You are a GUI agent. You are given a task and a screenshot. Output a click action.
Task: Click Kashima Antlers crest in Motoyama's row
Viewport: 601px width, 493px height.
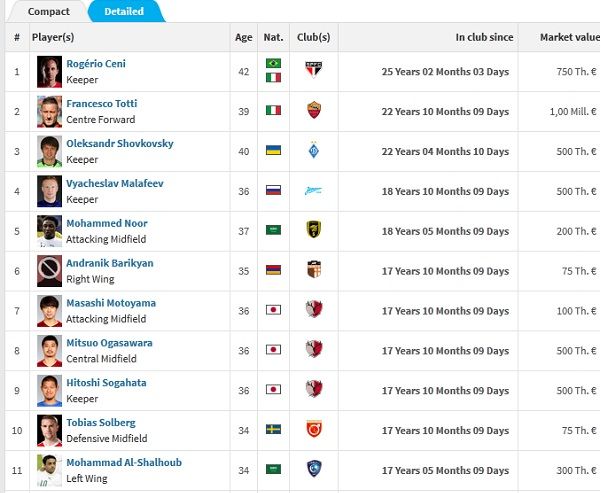(314, 310)
